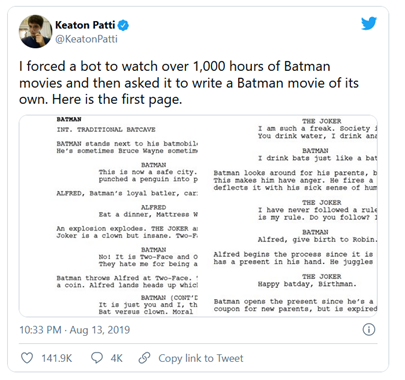This screenshot has width=405, height=380.
Task: Click the blue verified badge
Action: point(123,25)
